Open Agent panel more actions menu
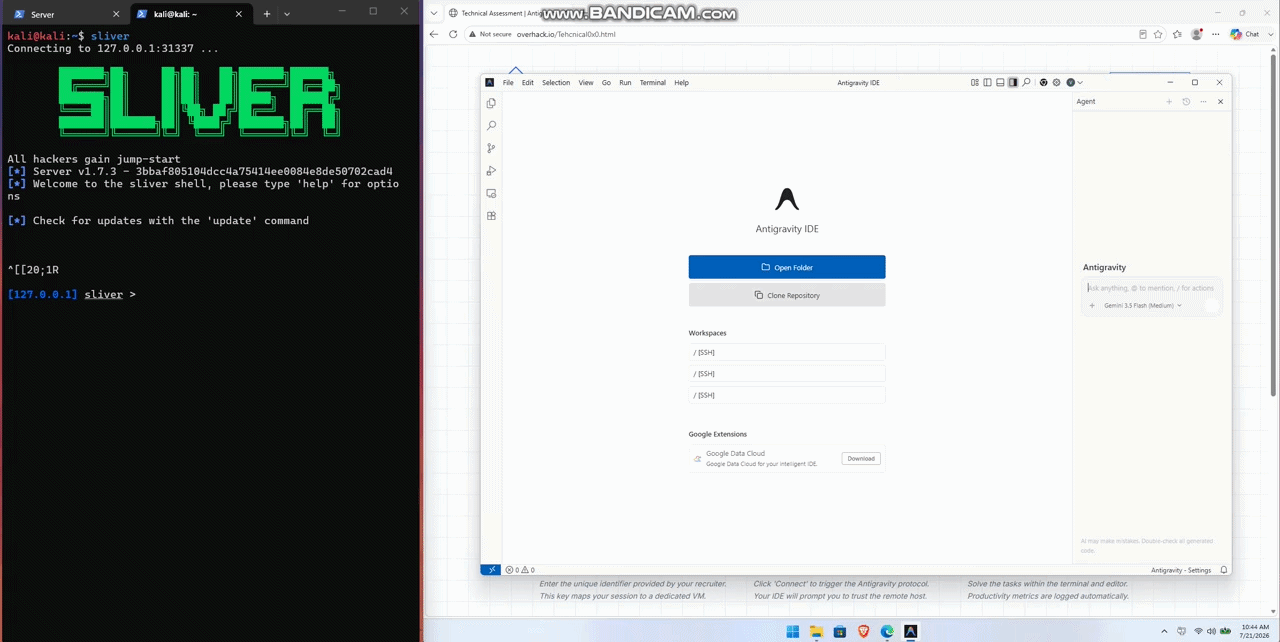Viewport: 1280px width, 642px height. pos(1203,102)
